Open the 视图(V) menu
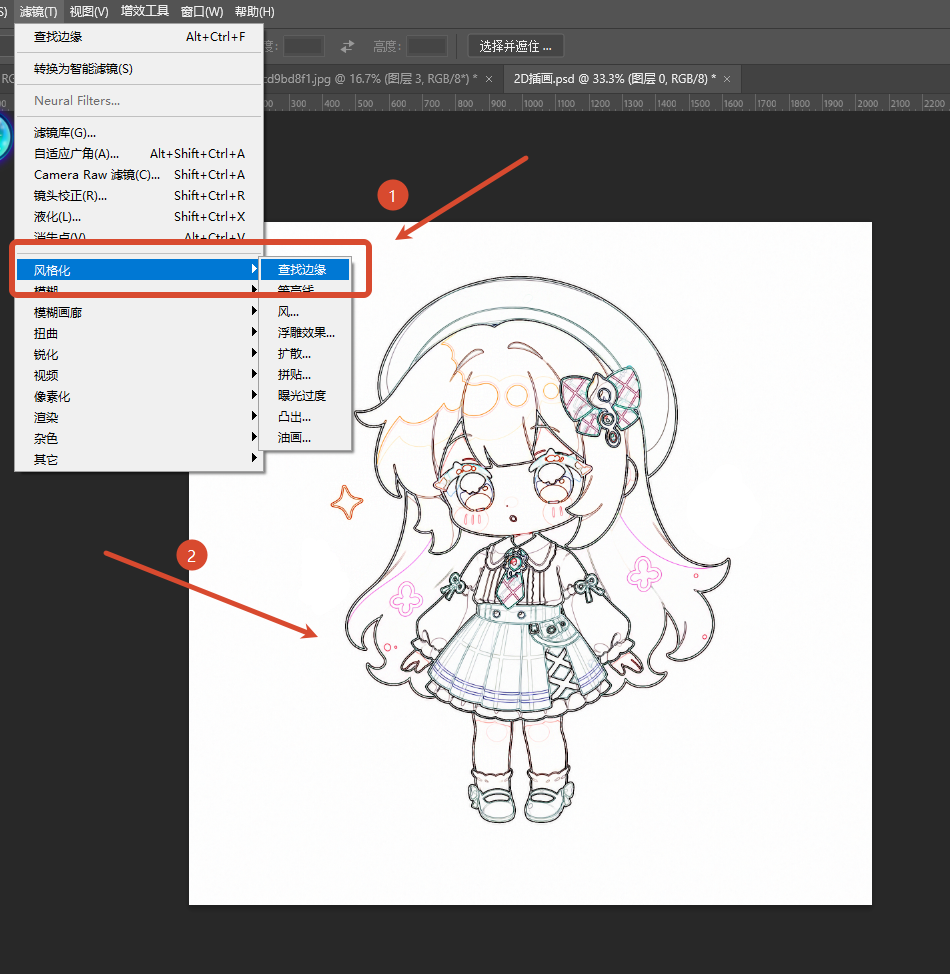The width and height of the screenshot is (950, 974). [89, 12]
